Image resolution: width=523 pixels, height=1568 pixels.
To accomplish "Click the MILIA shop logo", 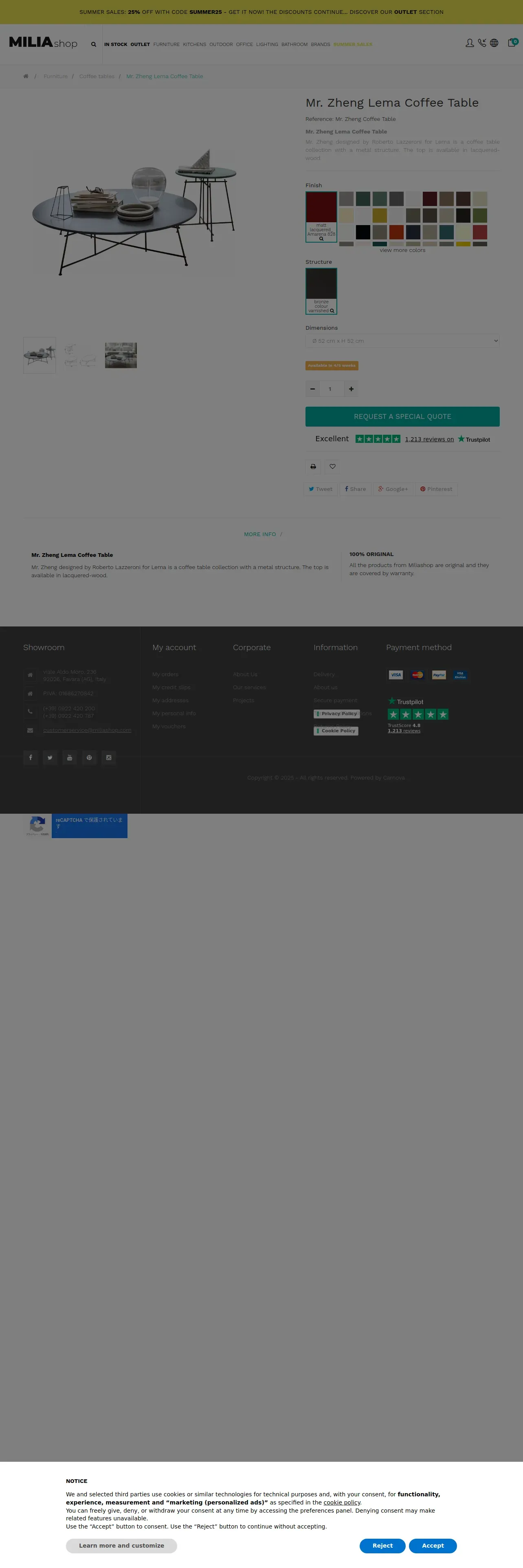I will tap(43, 43).
